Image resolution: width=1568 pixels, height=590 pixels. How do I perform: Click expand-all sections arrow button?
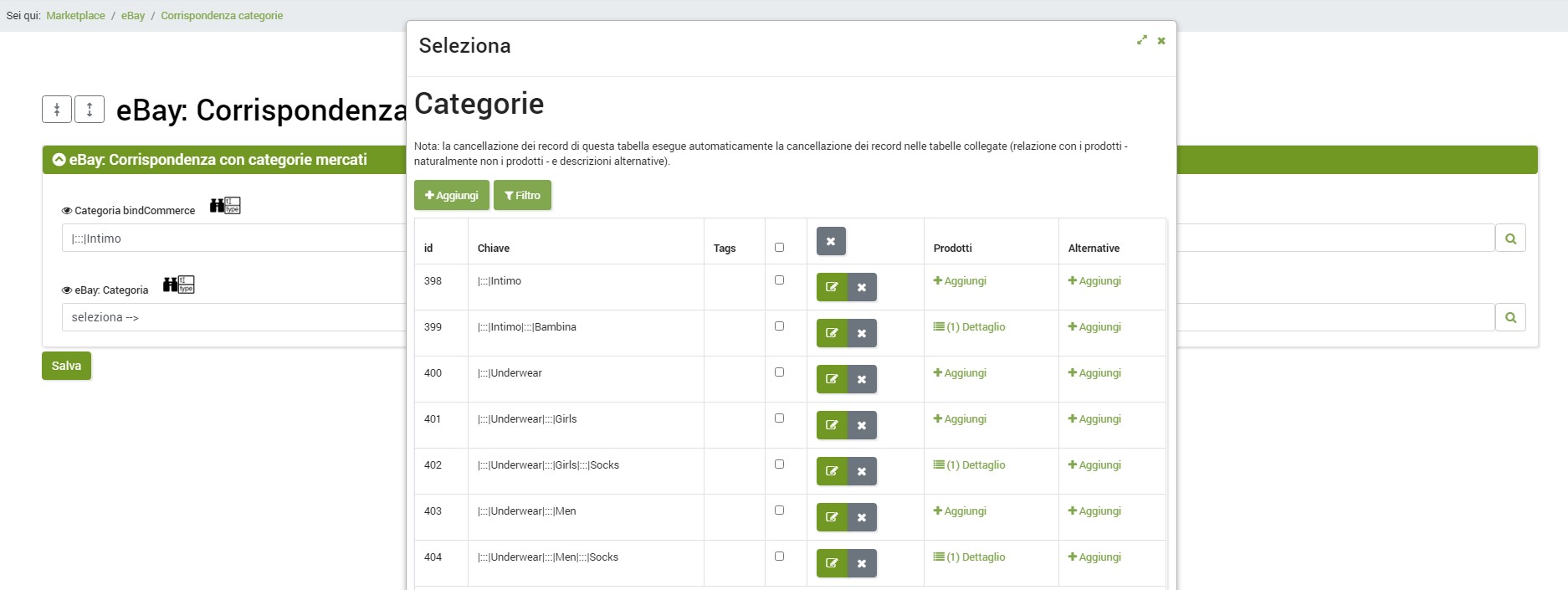click(x=90, y=109)
